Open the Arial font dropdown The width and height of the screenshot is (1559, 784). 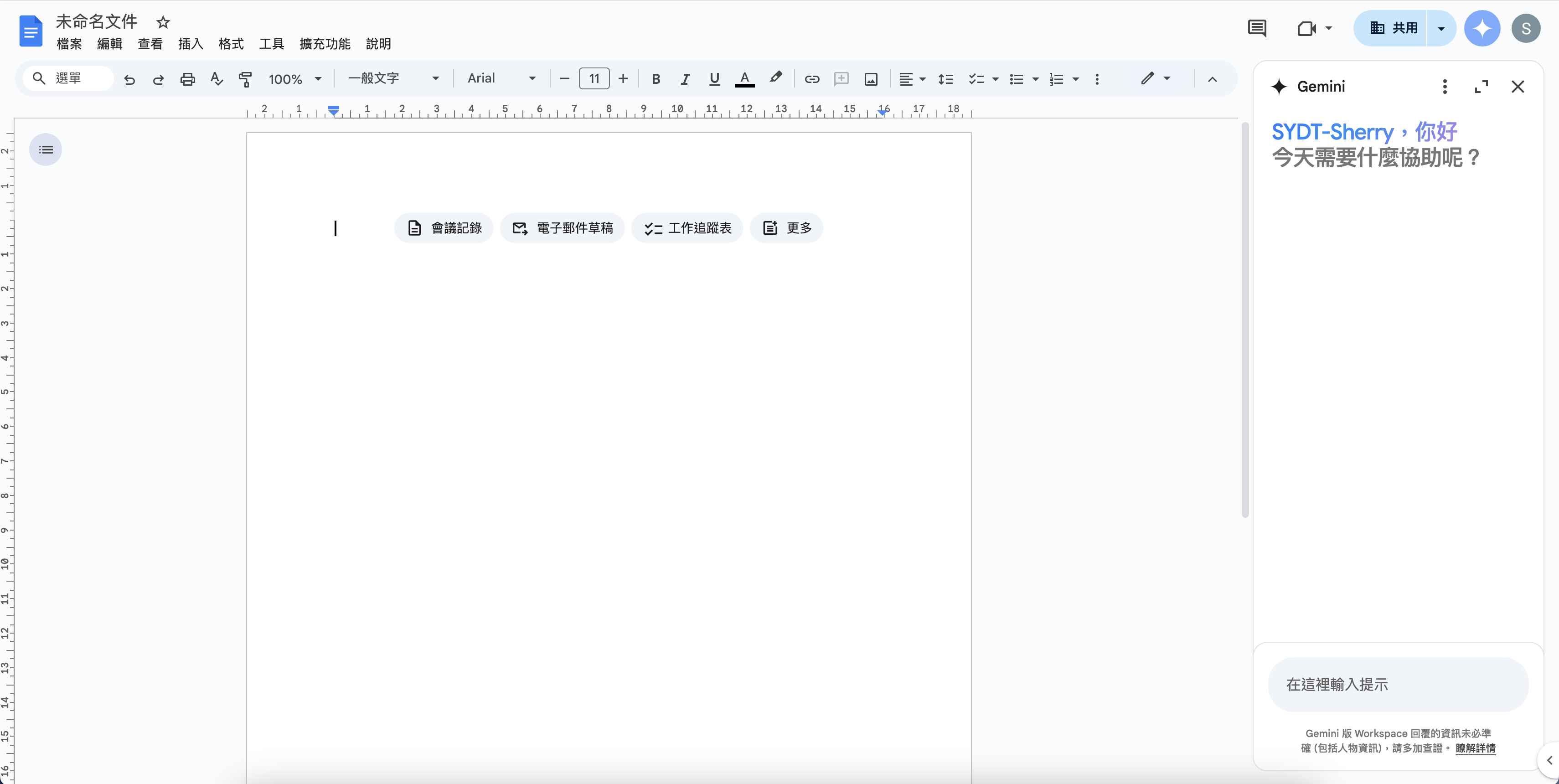[501, 79]
